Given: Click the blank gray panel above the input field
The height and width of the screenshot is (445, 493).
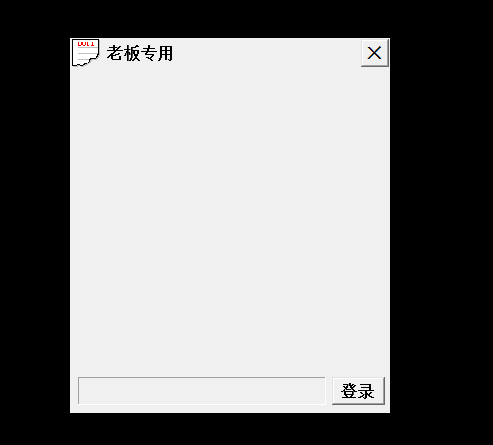Looking at the screenshot, I should pyautogui.click(x=230, y=222).
